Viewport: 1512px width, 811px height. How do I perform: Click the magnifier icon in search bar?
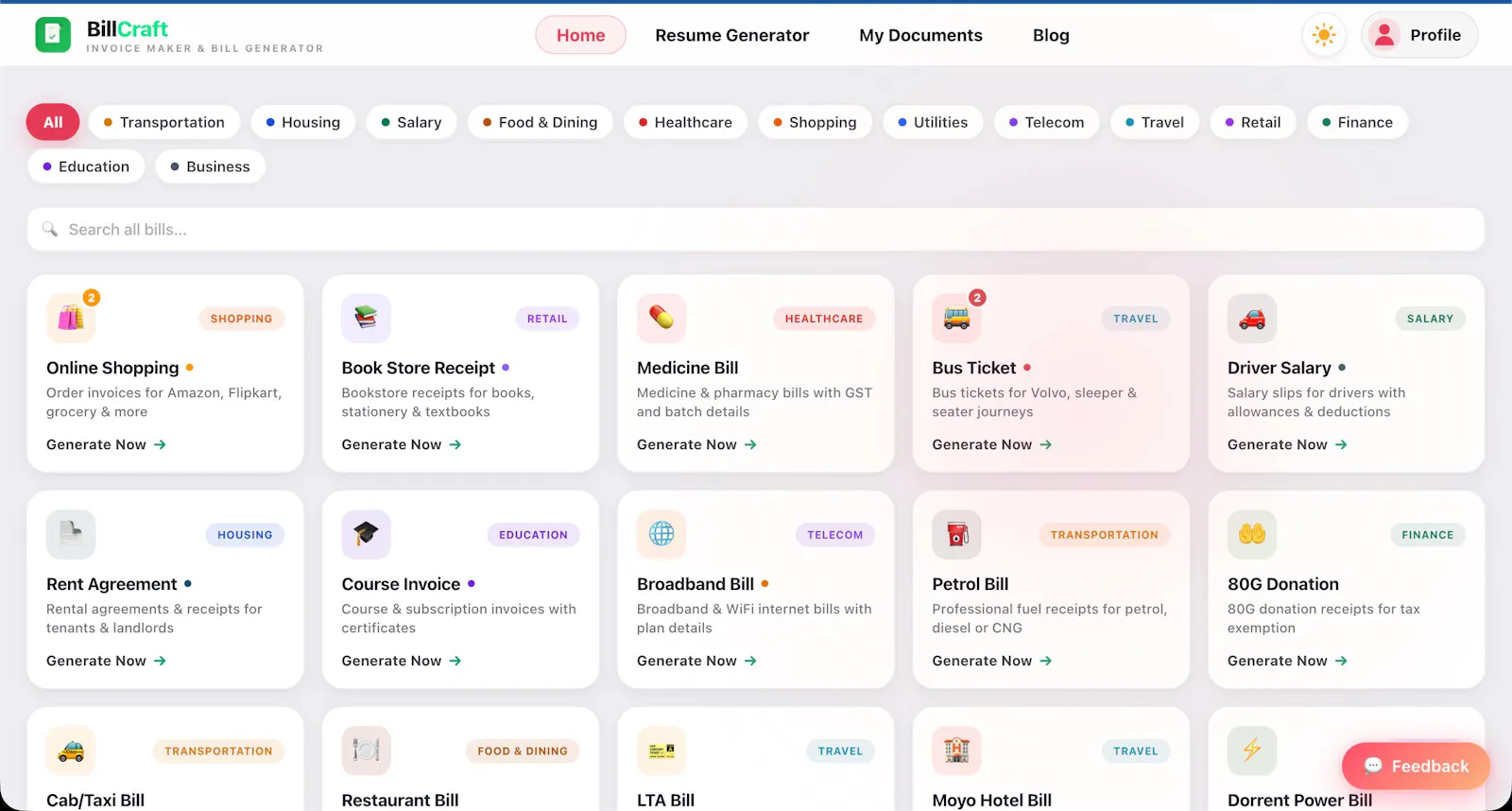(50, 230)
